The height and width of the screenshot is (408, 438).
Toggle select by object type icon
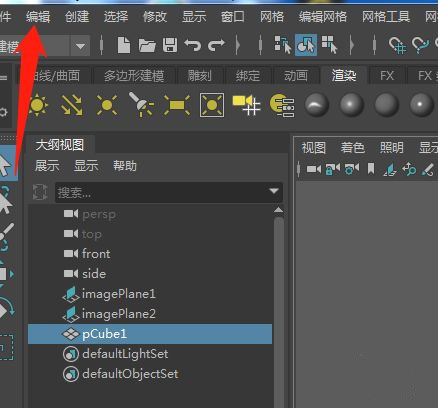click(x=306, y=45)
